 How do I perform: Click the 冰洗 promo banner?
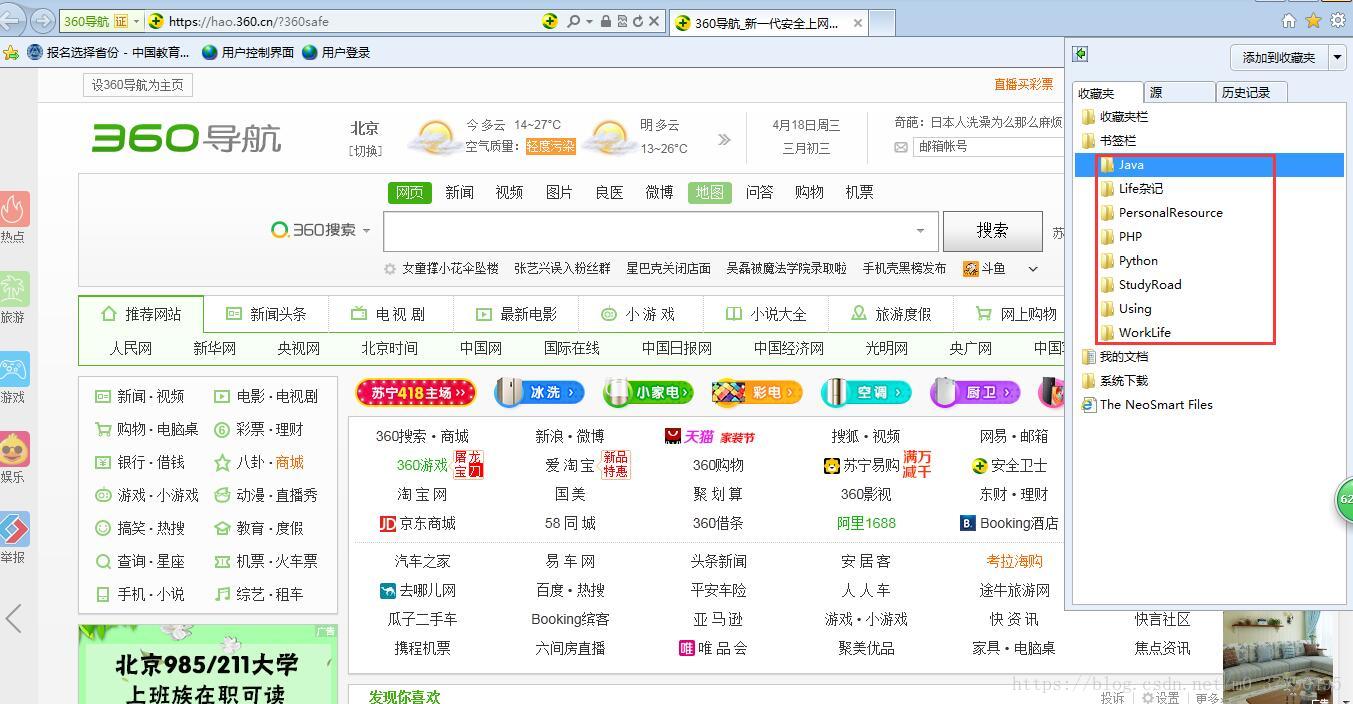coord(540,393)
